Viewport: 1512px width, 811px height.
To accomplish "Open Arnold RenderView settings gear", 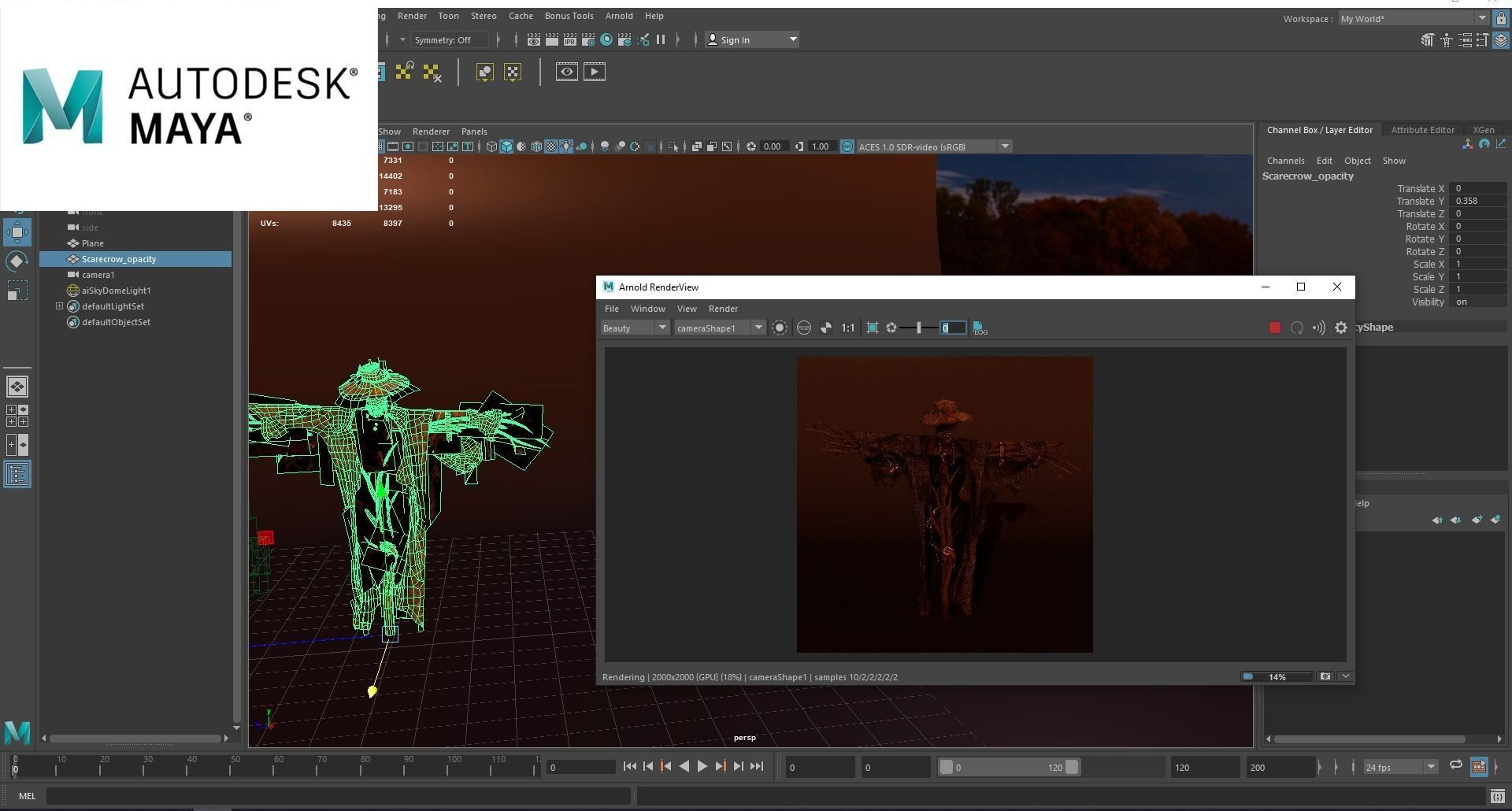I will point(1340,328).
